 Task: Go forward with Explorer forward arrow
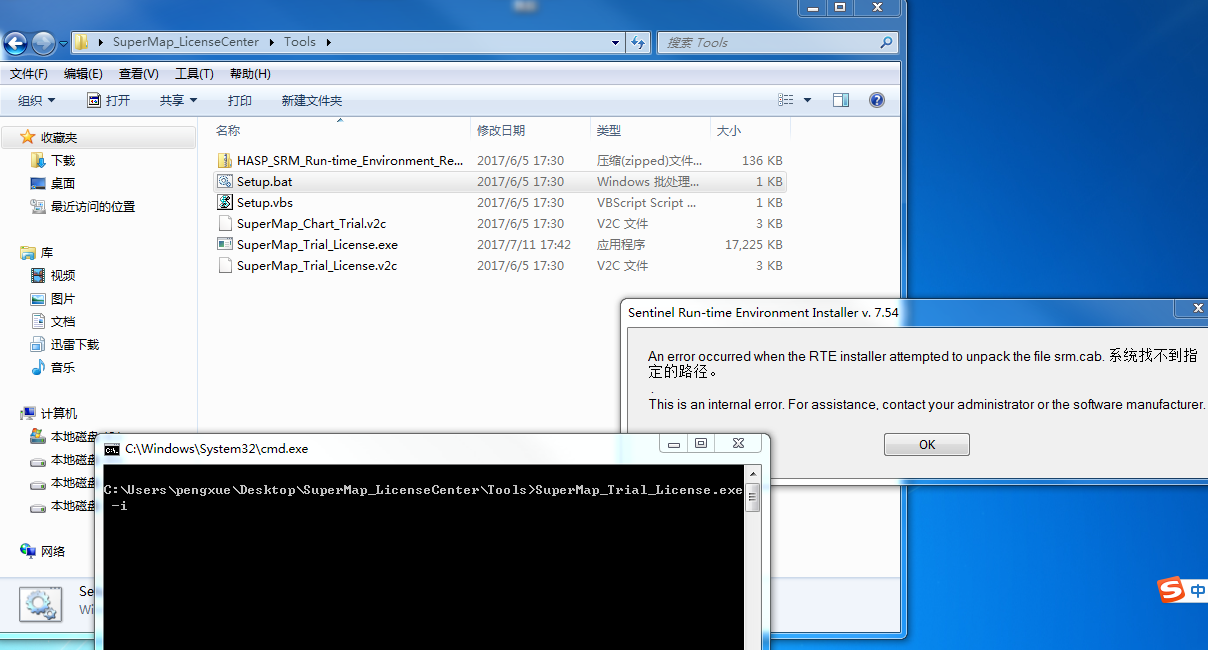pyautogui.click(x=43, y=43)
